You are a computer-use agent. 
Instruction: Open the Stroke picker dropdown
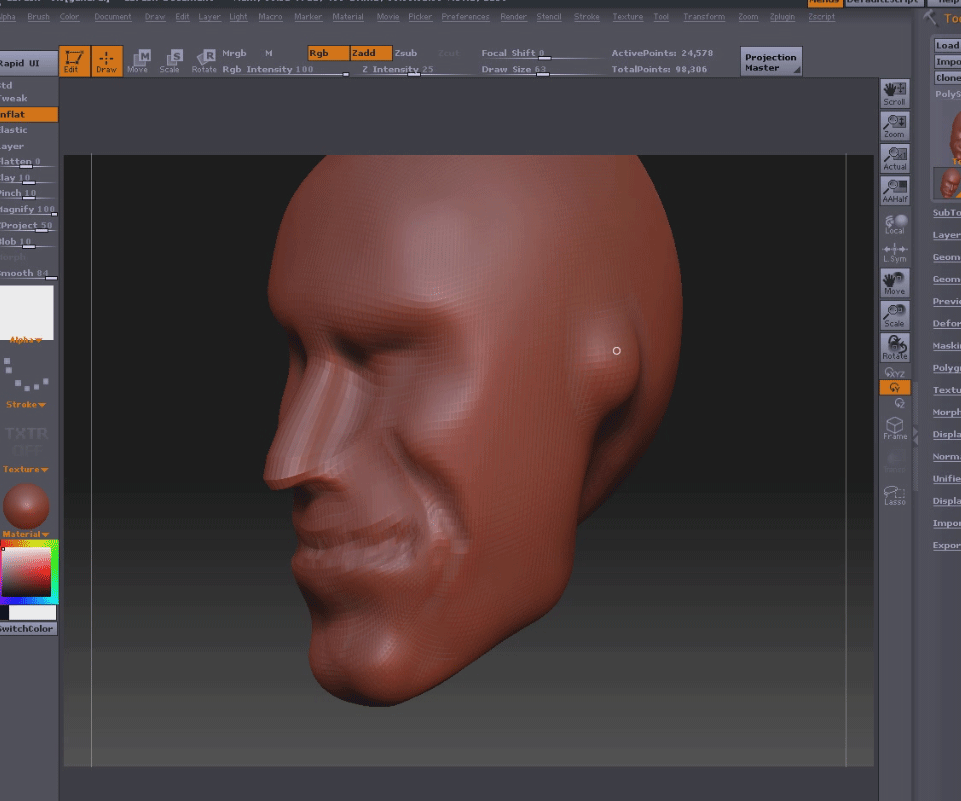[x=27, y=404]
